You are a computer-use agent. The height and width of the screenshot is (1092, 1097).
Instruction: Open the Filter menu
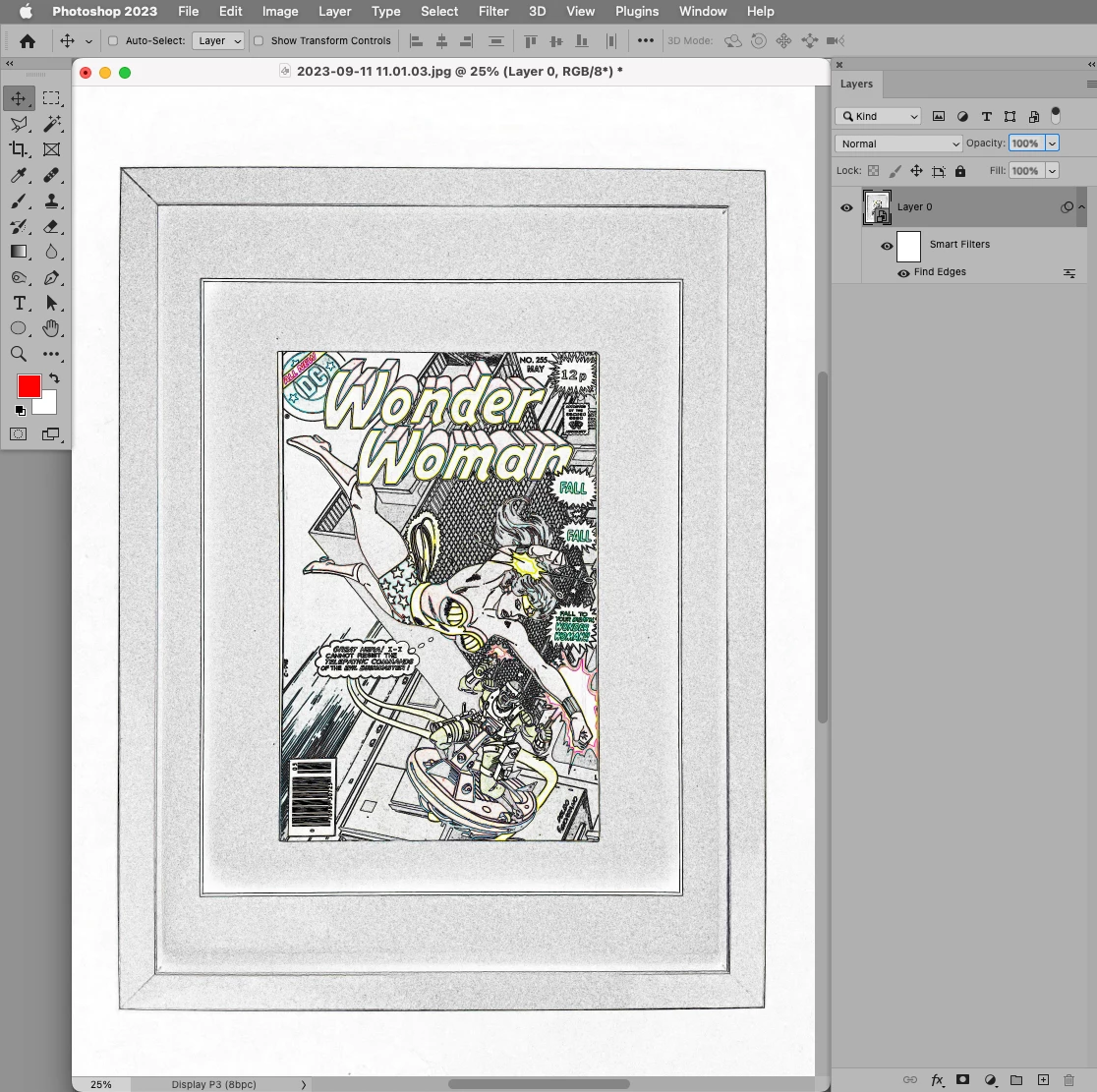pyautogui.click(x=493, y=11)
